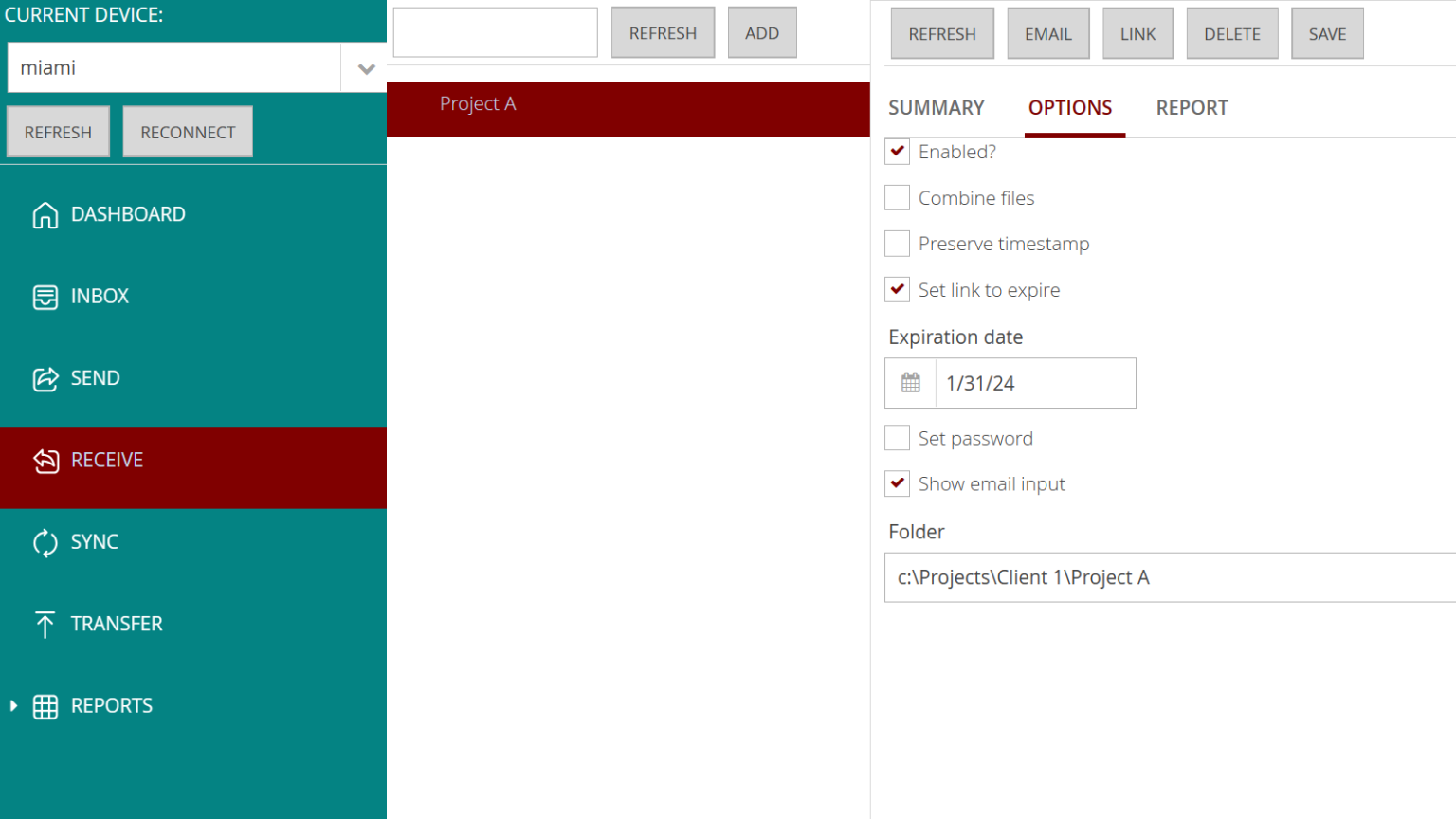
Task: Click the Send share icon
Action: tap(45, 377)
